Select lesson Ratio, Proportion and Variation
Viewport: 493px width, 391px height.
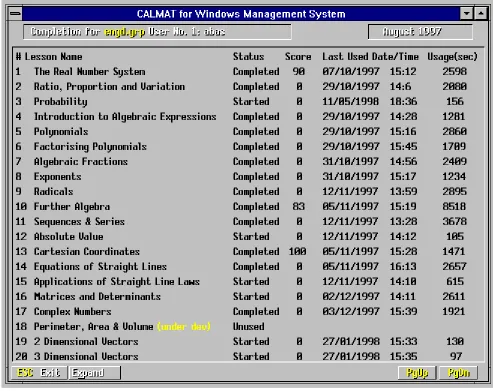(109, 87)
